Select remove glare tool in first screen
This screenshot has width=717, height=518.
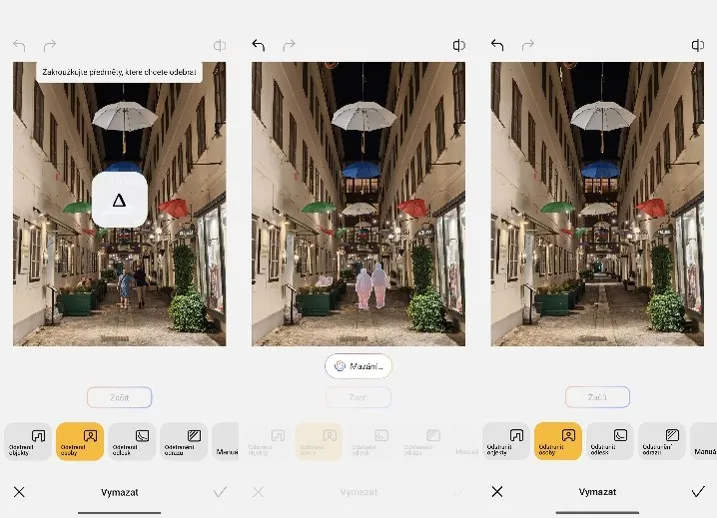(132, 441)
